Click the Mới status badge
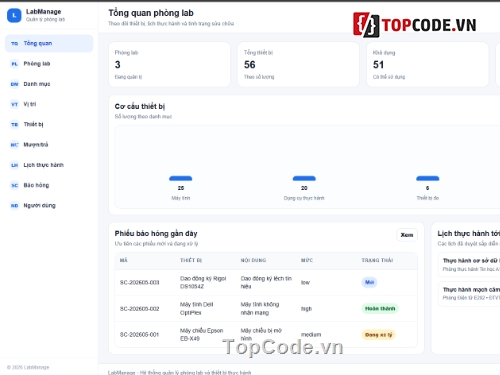 [x=369, y=282]
